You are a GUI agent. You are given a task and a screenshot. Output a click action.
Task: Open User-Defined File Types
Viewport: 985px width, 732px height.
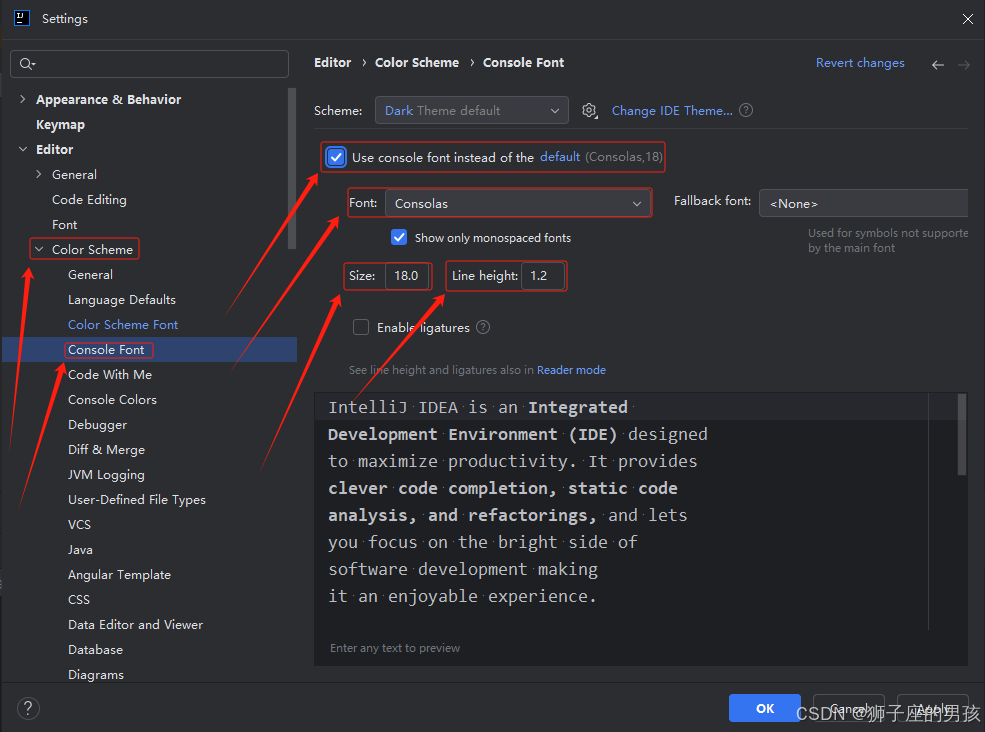coord(137,500)
